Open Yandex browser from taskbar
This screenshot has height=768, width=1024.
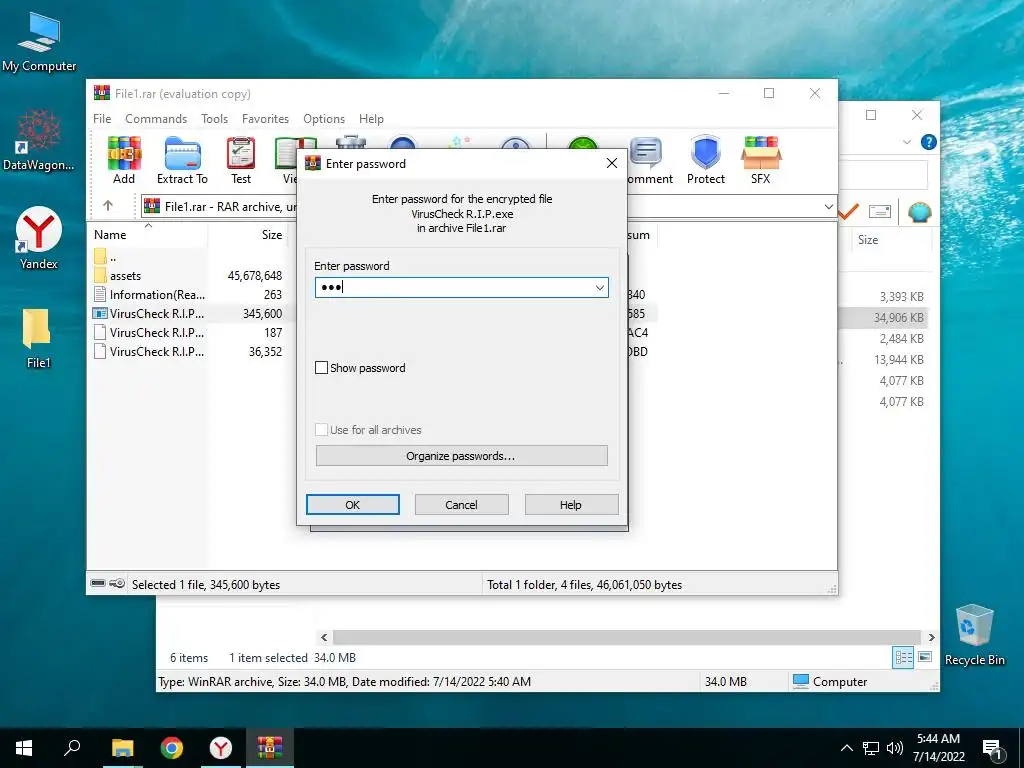click(x=221, y=748)
